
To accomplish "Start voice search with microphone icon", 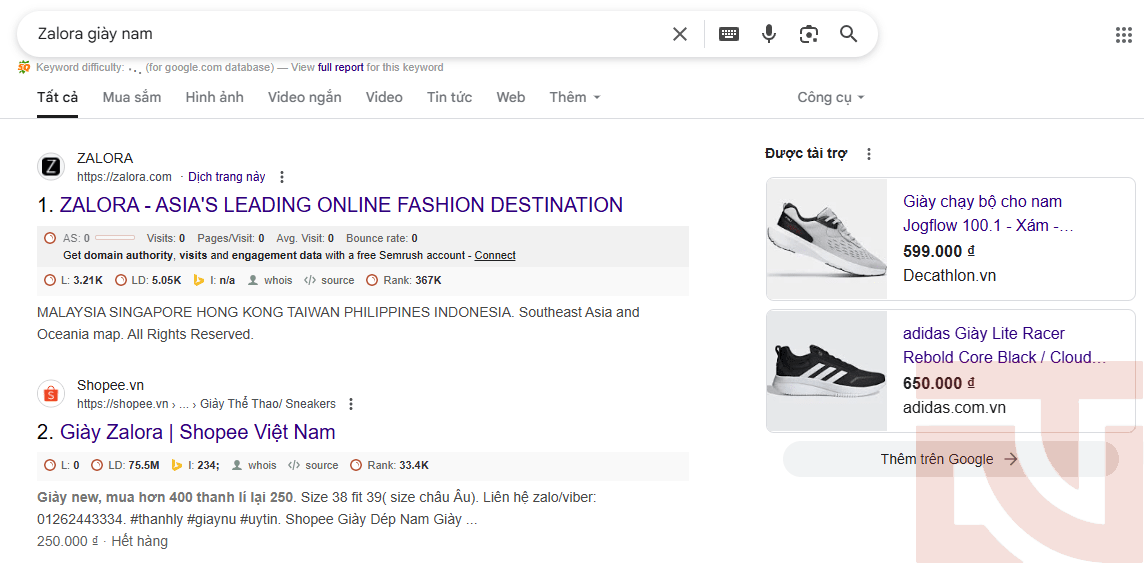I will click(768, 34).
